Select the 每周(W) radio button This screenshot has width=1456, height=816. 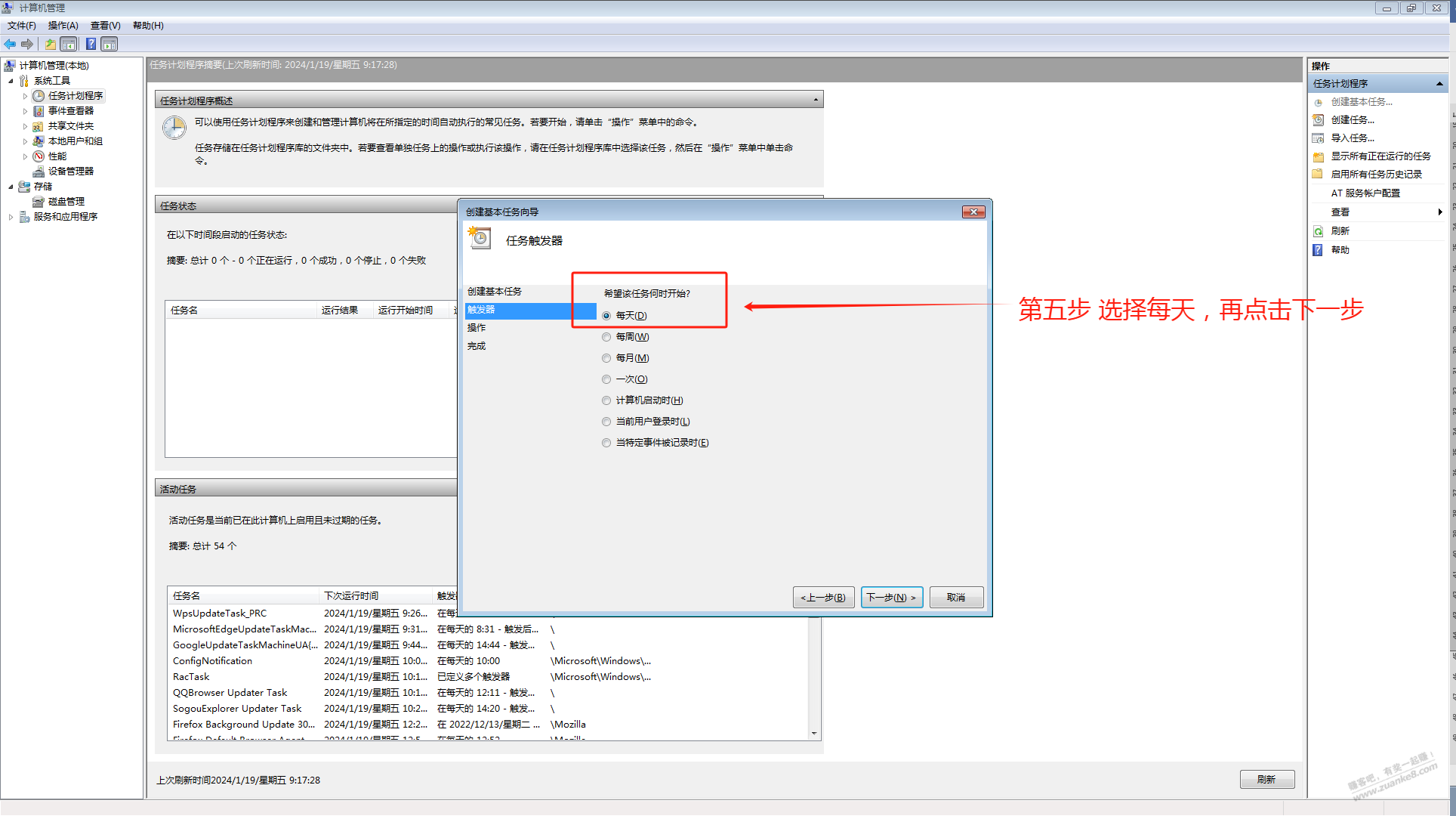[606, 337]
